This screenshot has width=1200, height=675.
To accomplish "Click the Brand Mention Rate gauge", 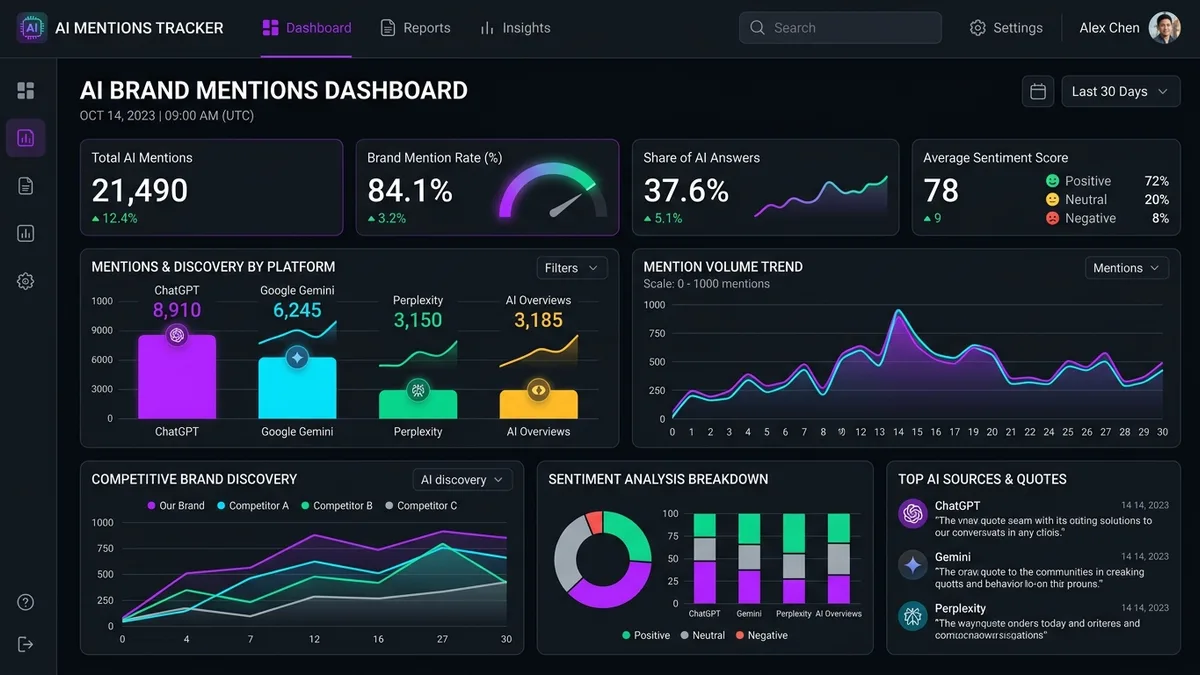I will tap(553, 190).
